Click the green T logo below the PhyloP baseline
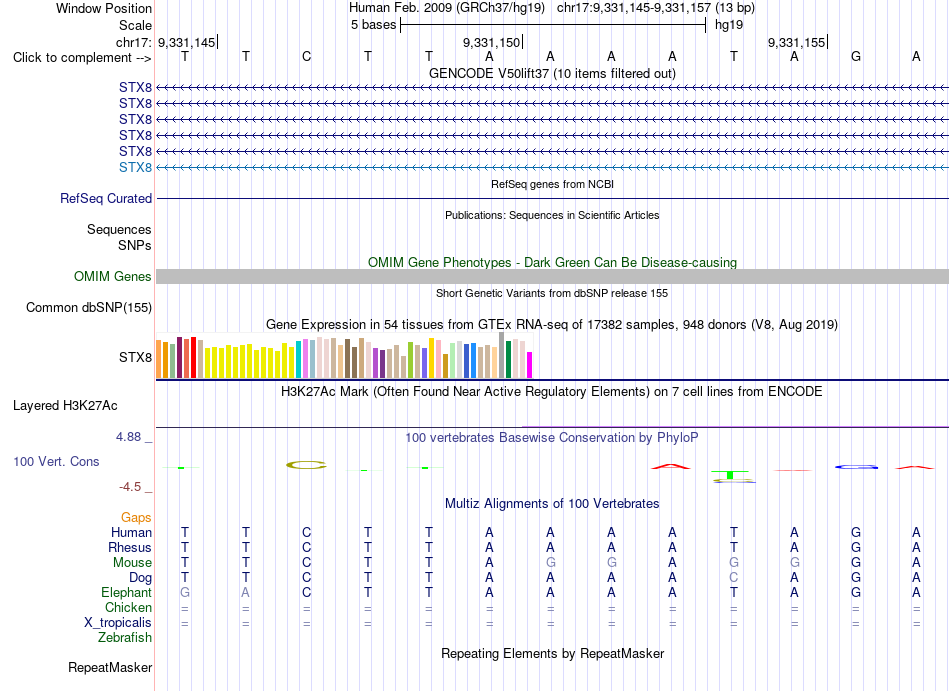 click(731, 474)
